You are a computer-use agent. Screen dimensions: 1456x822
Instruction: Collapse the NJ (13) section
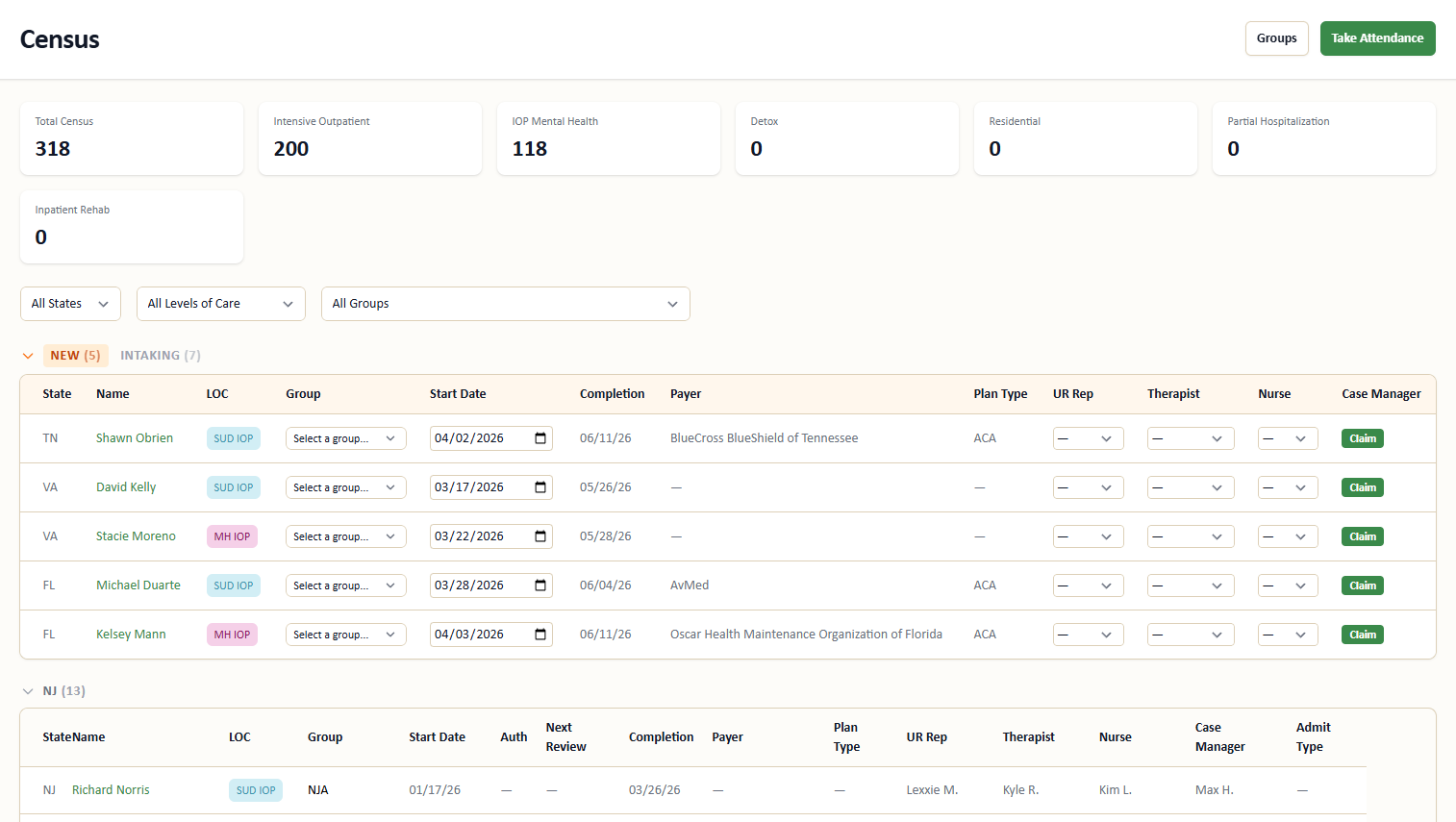pyautogui.click(x=27, y=690)
